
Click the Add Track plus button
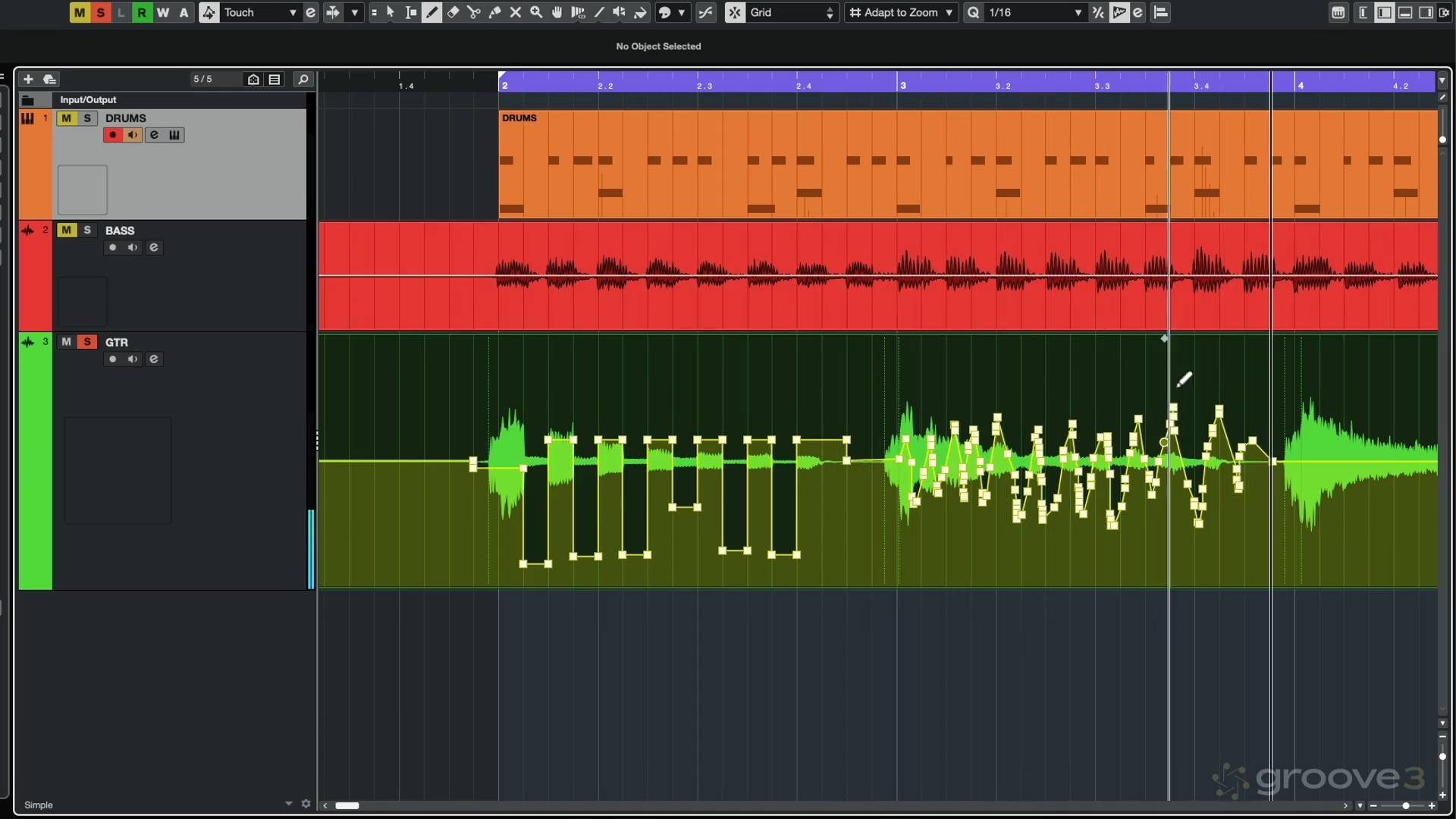[x=28, y=79]
